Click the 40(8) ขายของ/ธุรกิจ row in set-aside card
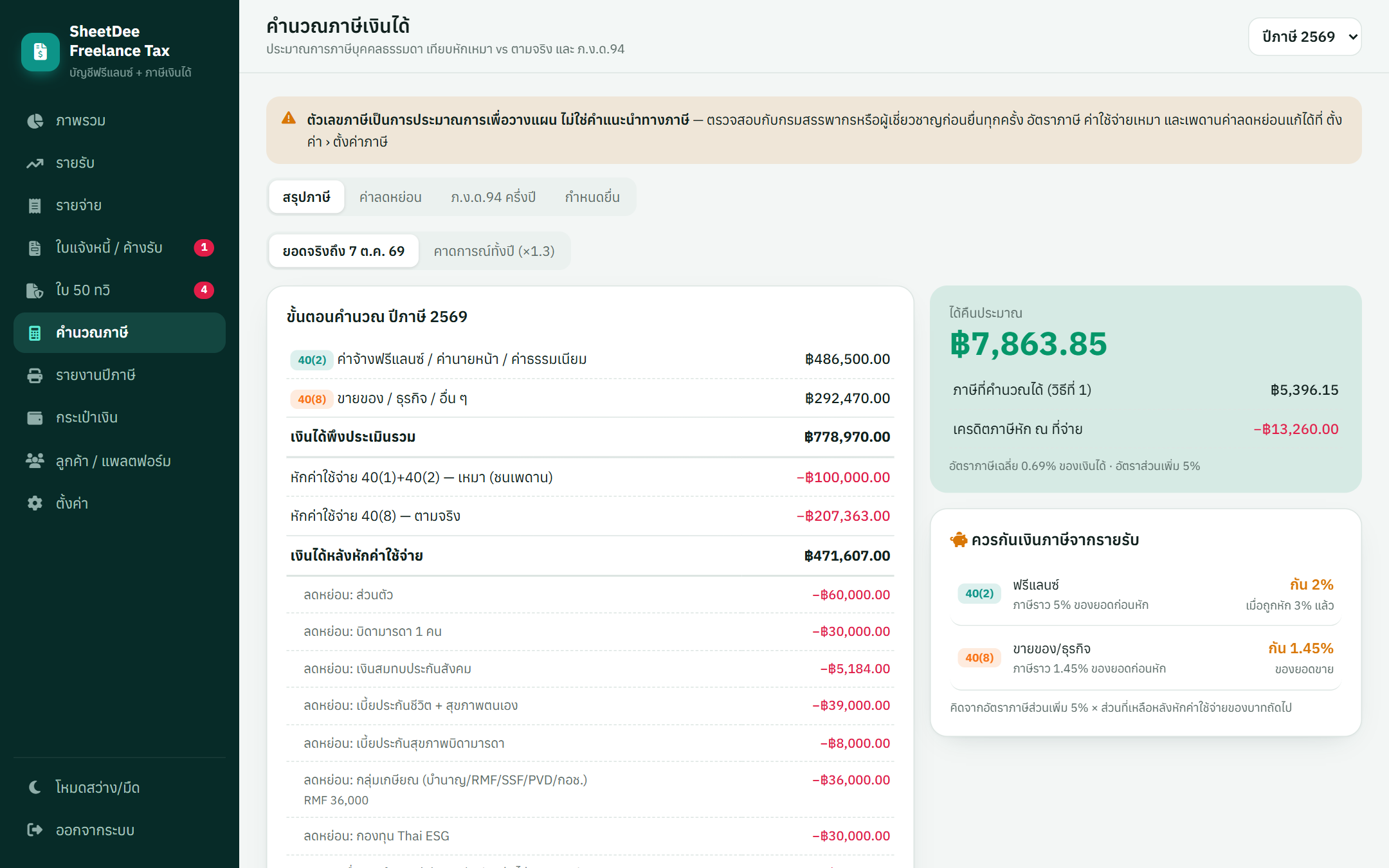1389x868 pixels. click(1145, 658)
